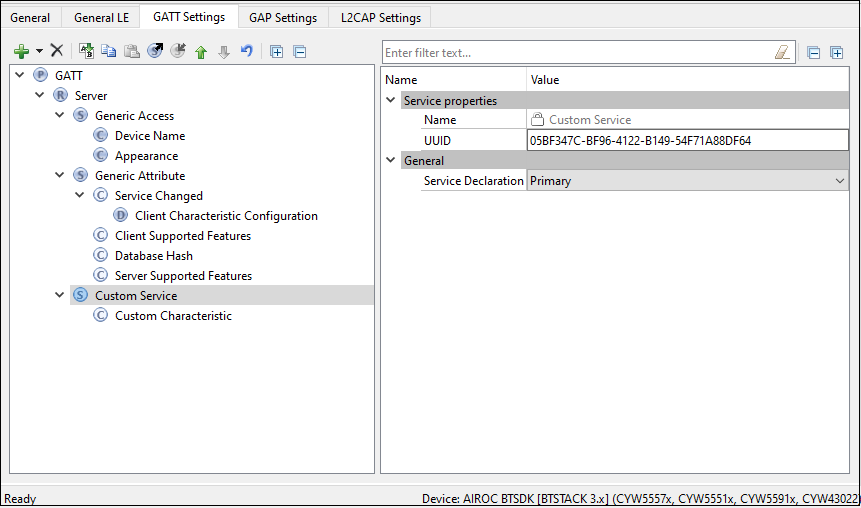Move the selected item up with green arrow

201,51
